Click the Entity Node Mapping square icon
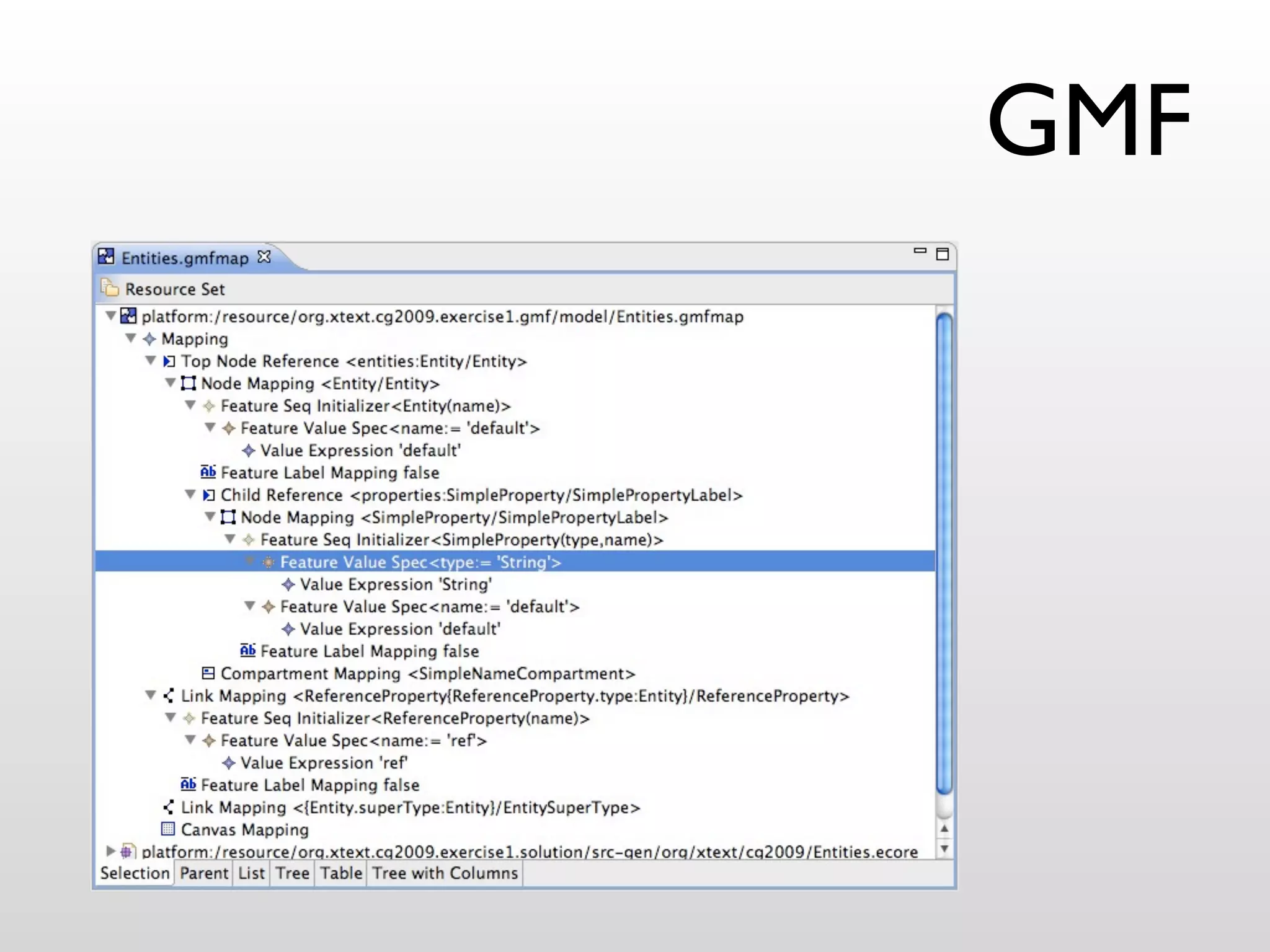The height and width of the screenshot is (952, 1270). 188,383
